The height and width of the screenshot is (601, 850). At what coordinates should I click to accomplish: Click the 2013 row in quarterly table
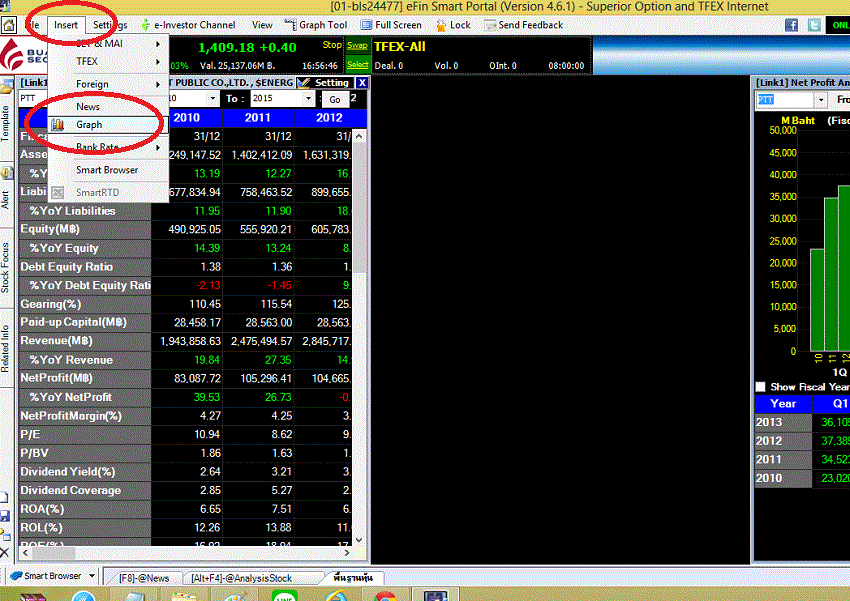[802, 422]
